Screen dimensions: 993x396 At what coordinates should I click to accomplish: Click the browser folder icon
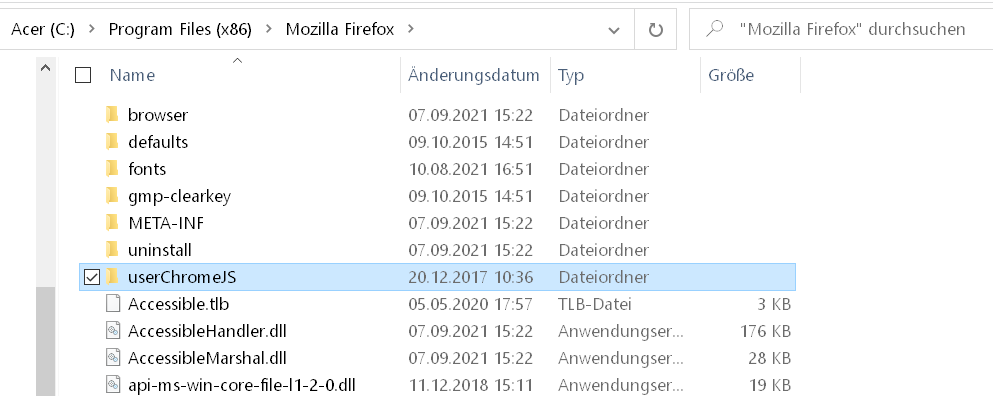[112, 115]
